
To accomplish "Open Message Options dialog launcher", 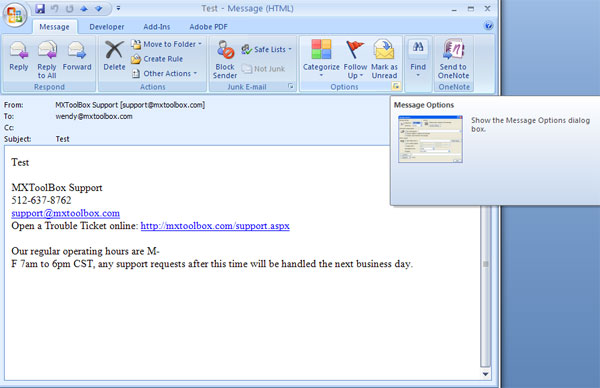I will click(x=396, y=86).
